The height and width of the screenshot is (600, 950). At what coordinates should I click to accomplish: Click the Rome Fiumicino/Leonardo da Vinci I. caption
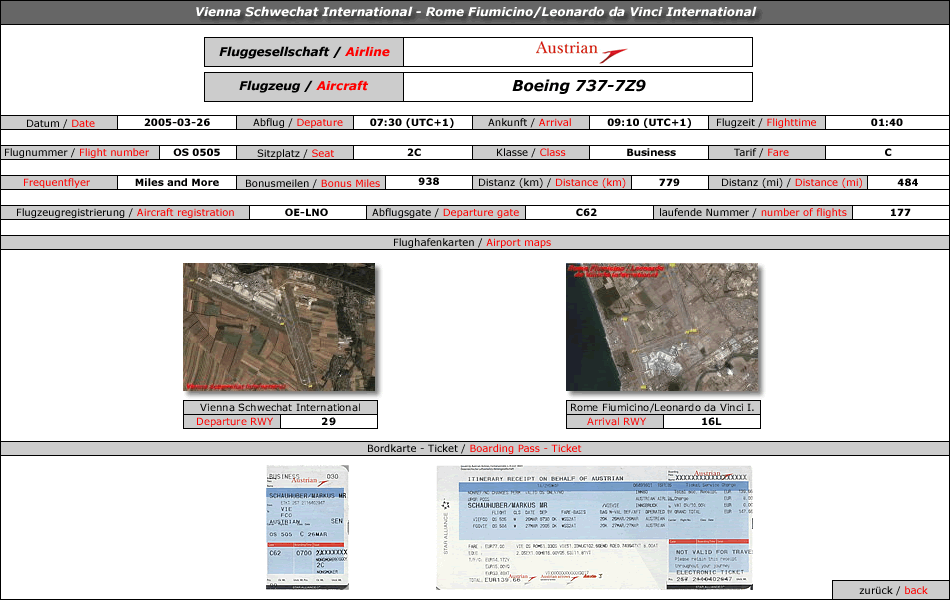click(663, 407)
